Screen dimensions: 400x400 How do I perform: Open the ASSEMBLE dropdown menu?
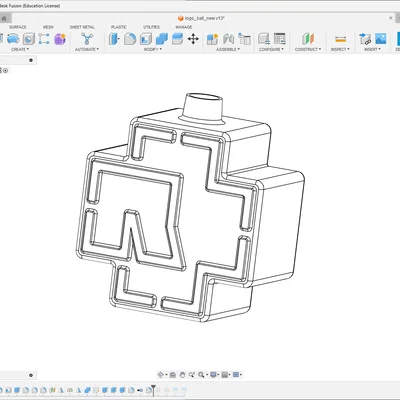228,49
